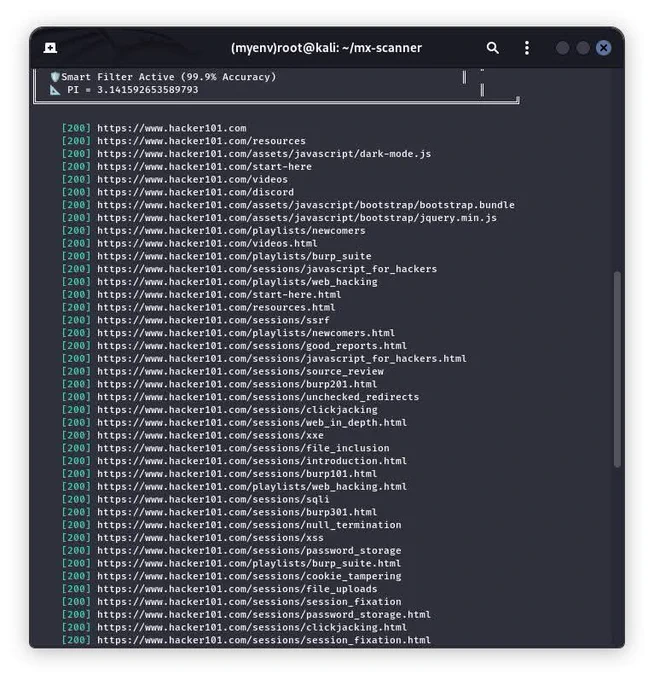Click the jquery.min.js asset URL
Image resolution: width=654 pixels, height=680 pixels.
(297, 218)
